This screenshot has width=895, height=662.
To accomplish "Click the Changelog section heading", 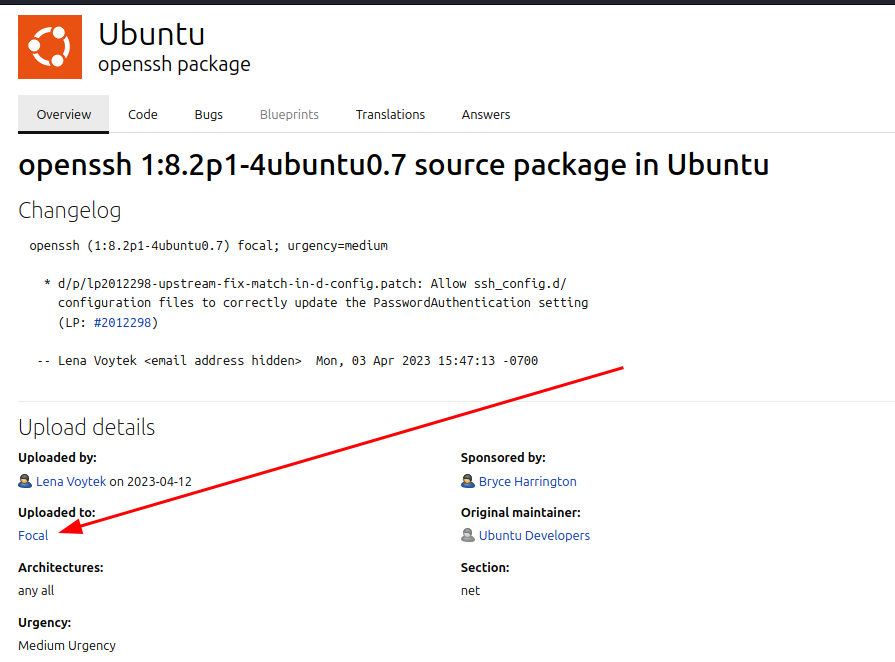I will 69,211.
